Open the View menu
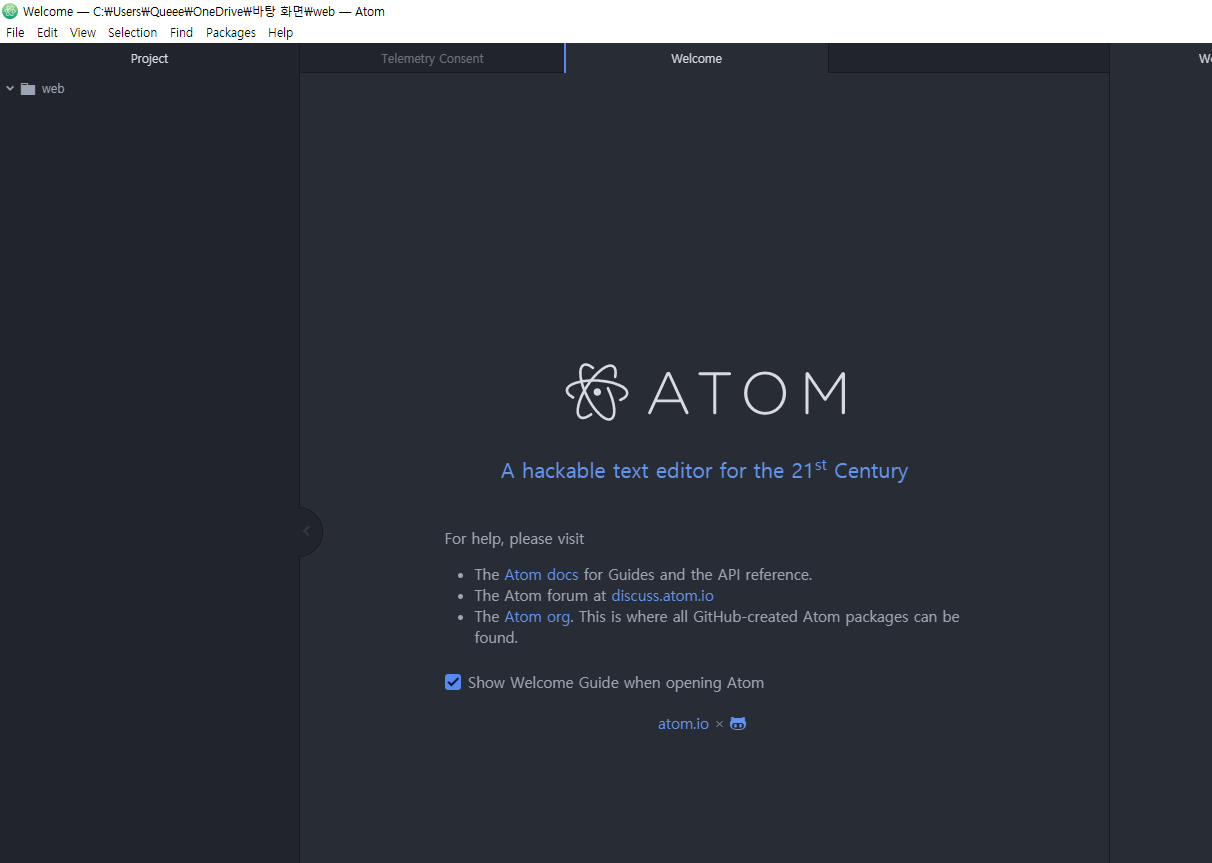This screenshot has width=1212, height=863. [x=83, y=32]
